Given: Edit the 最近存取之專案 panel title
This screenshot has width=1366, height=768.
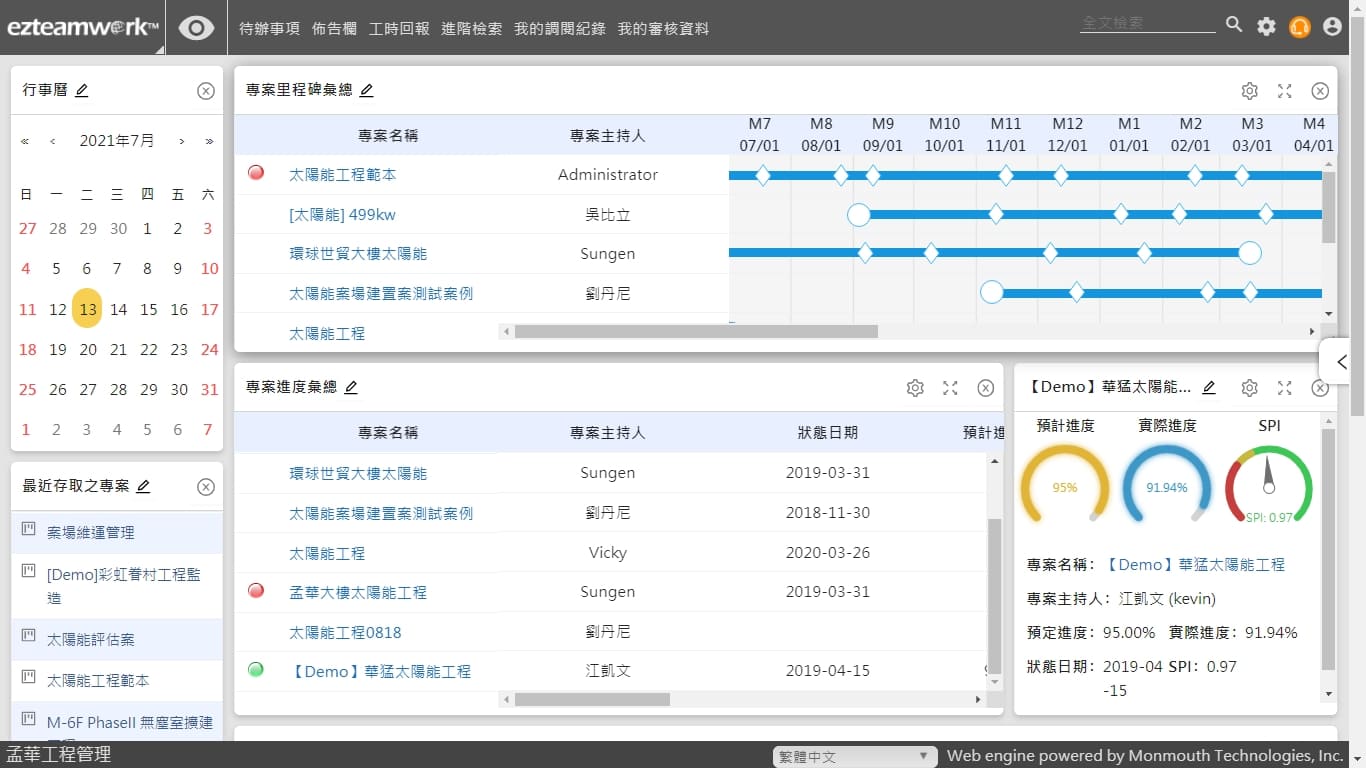Looking at the screenshot, I should pyautogui.click(x=143, y=487).
